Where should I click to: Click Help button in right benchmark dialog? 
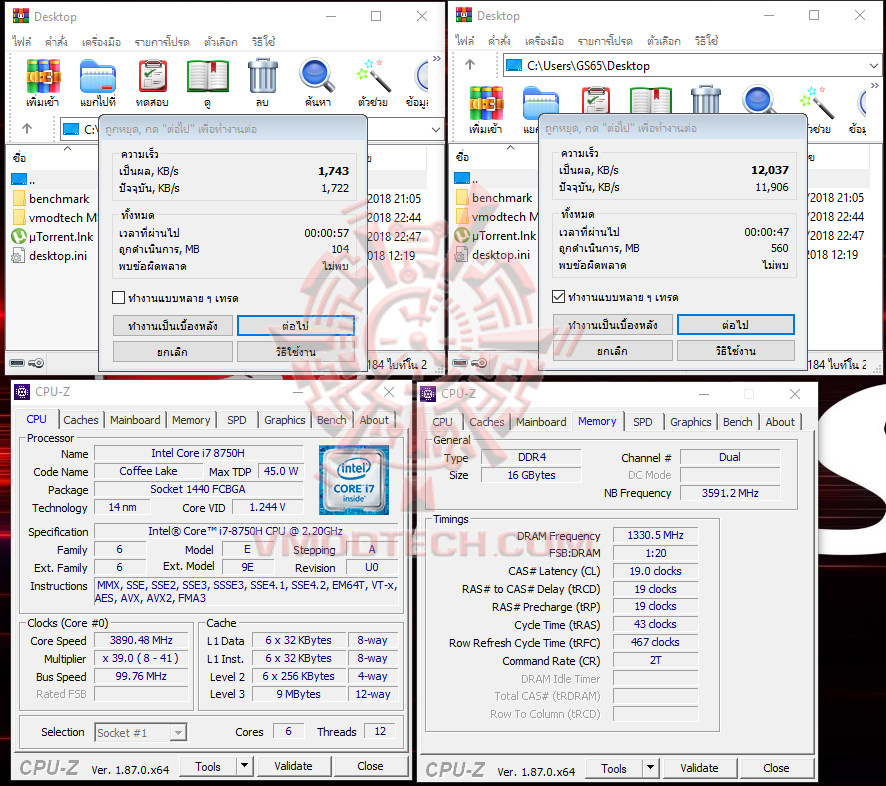(x=736, y=351)
